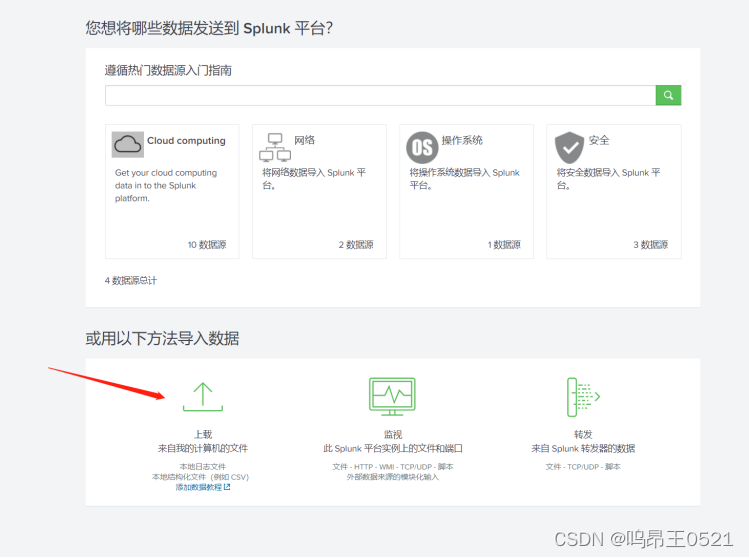
Task: Click the Cloud computing cloud icon
Action: click(128, 144)
